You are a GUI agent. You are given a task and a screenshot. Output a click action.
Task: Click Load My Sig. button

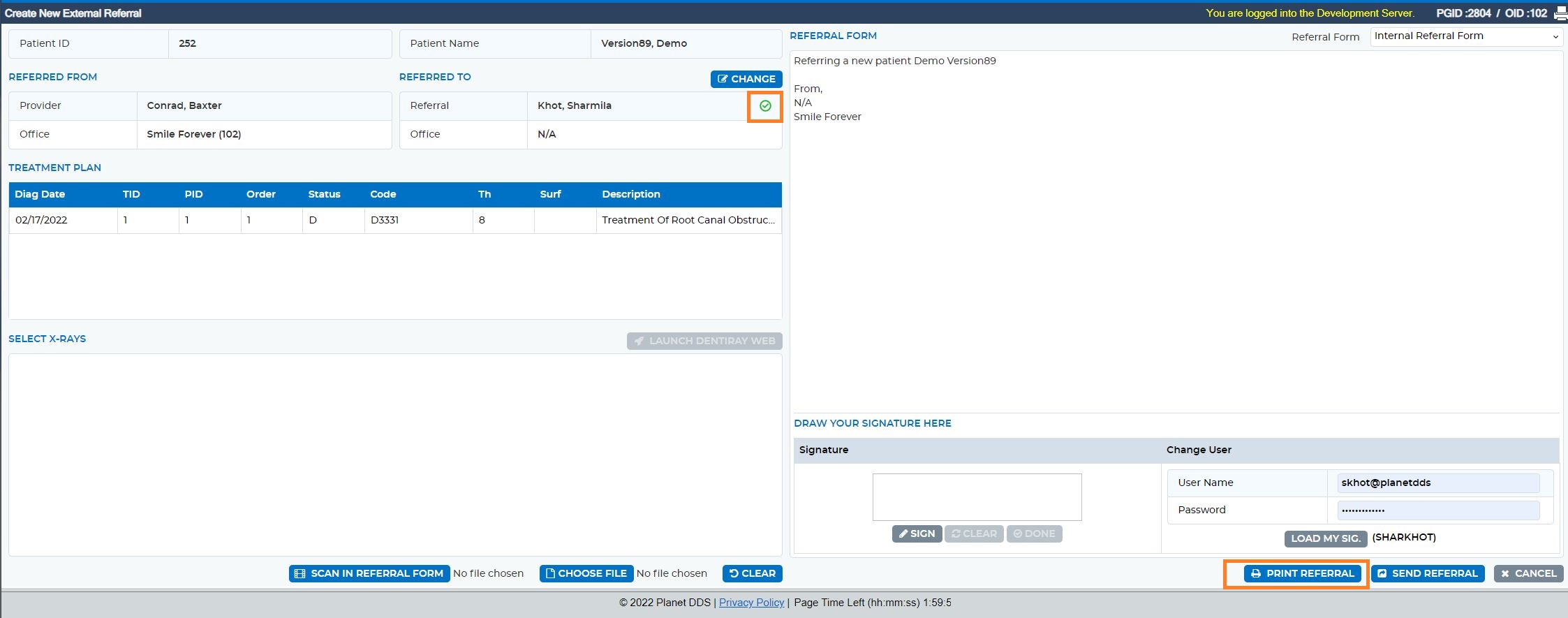[1326, 538]
